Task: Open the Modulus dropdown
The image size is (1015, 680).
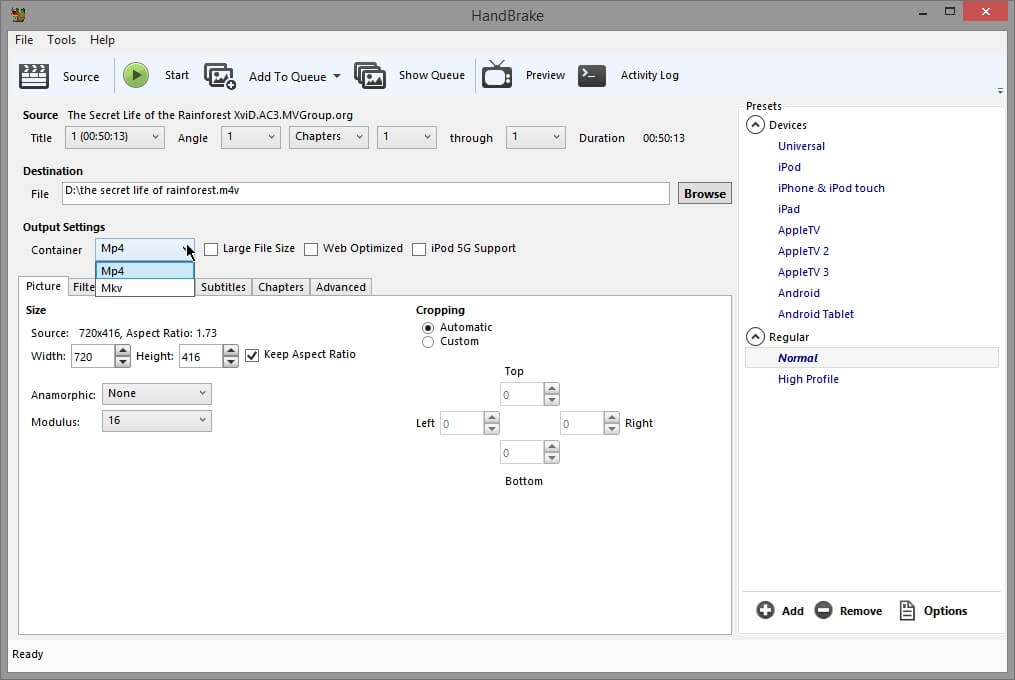Action: [157, 421]
